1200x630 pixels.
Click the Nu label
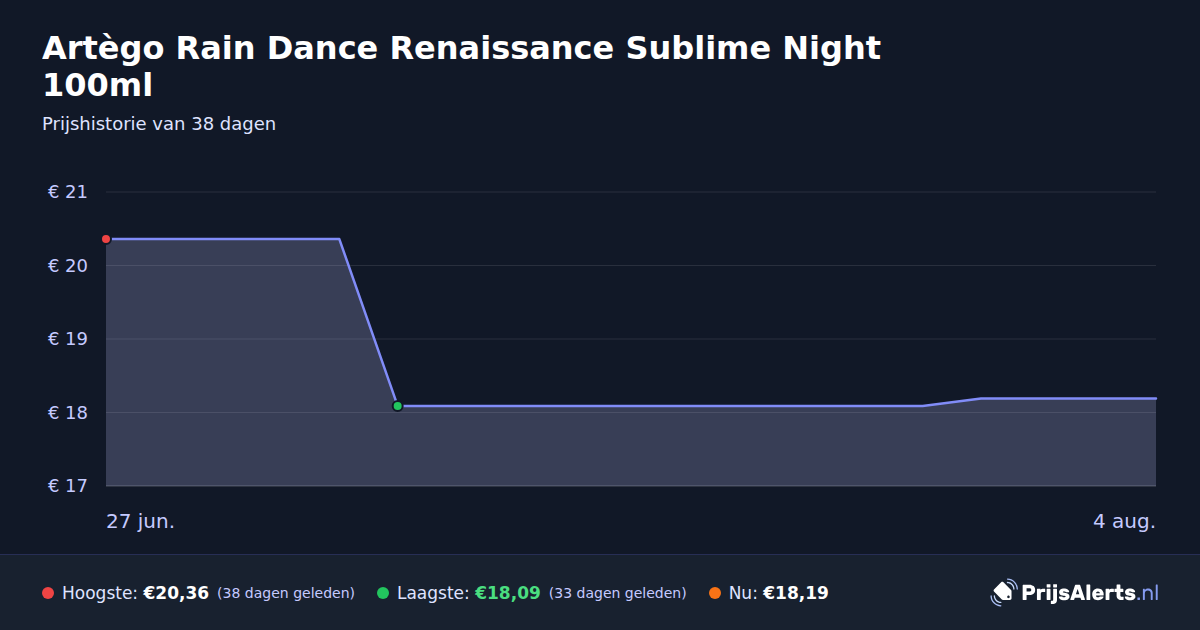(743, 593)
